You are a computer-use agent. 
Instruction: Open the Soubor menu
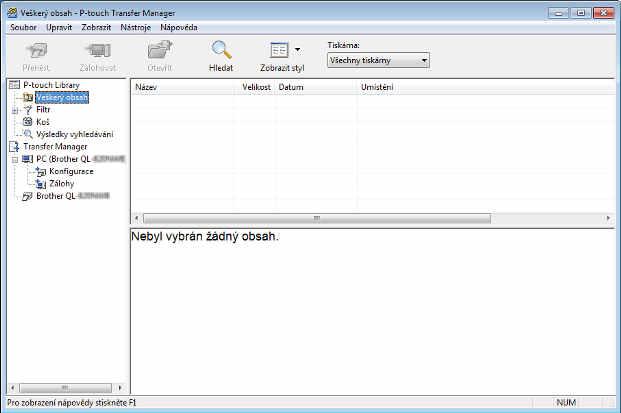[23, 27]
